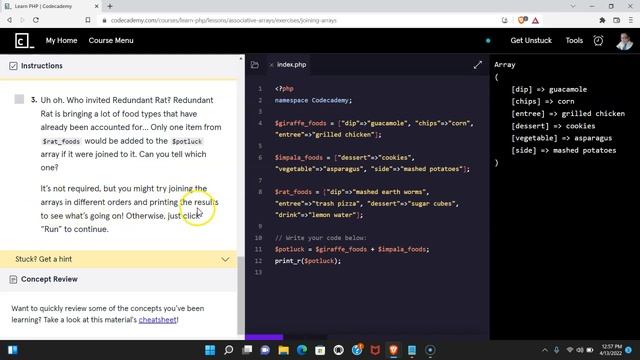640x360 pixels.
Task: Reload the page
Action: [x=36, y=20]
